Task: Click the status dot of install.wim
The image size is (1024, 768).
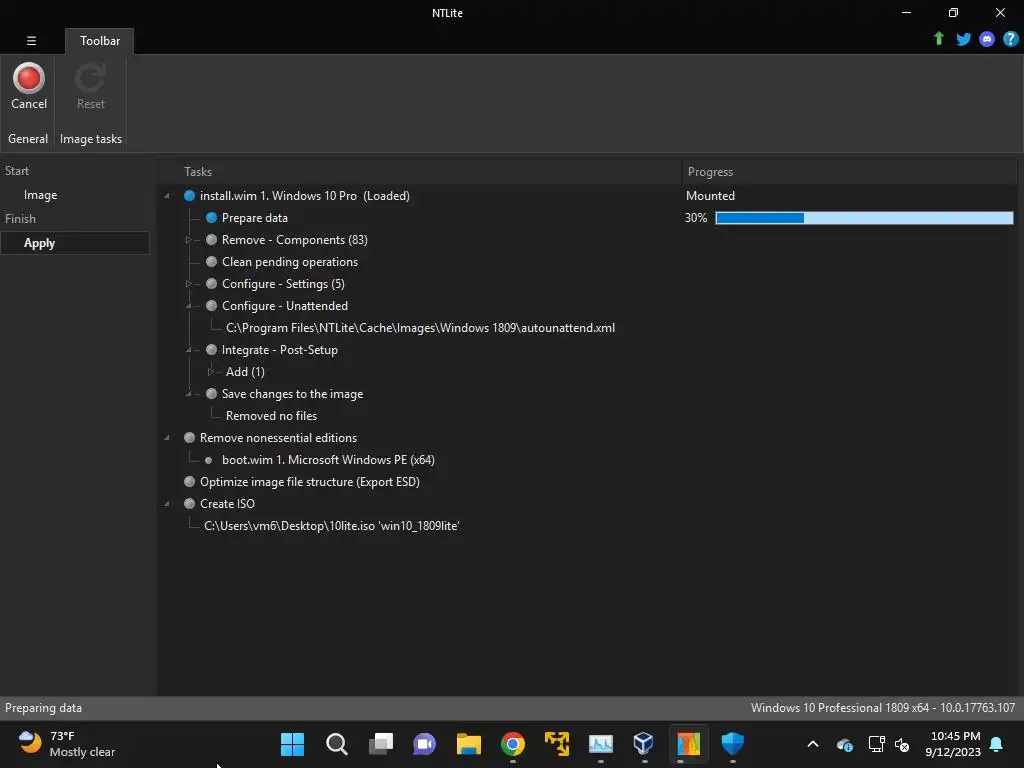Action: (189, 196)
